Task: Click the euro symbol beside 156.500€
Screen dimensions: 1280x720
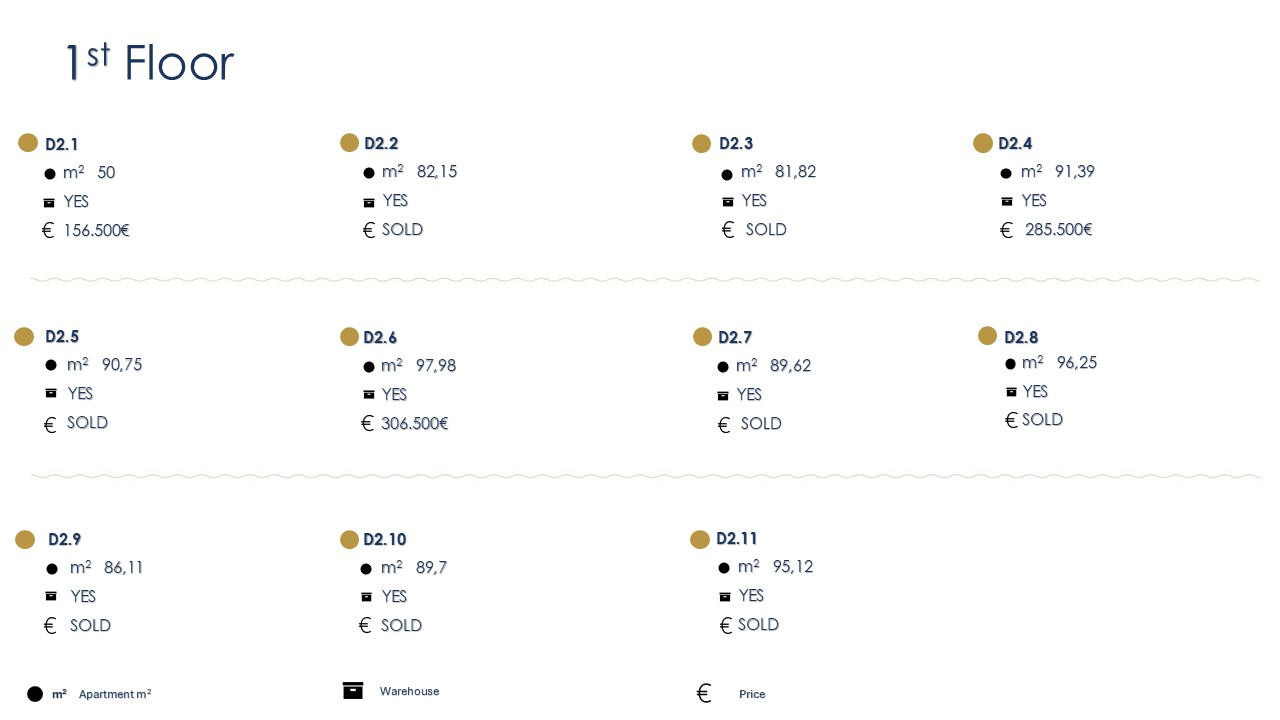Action: click(48, 231)
